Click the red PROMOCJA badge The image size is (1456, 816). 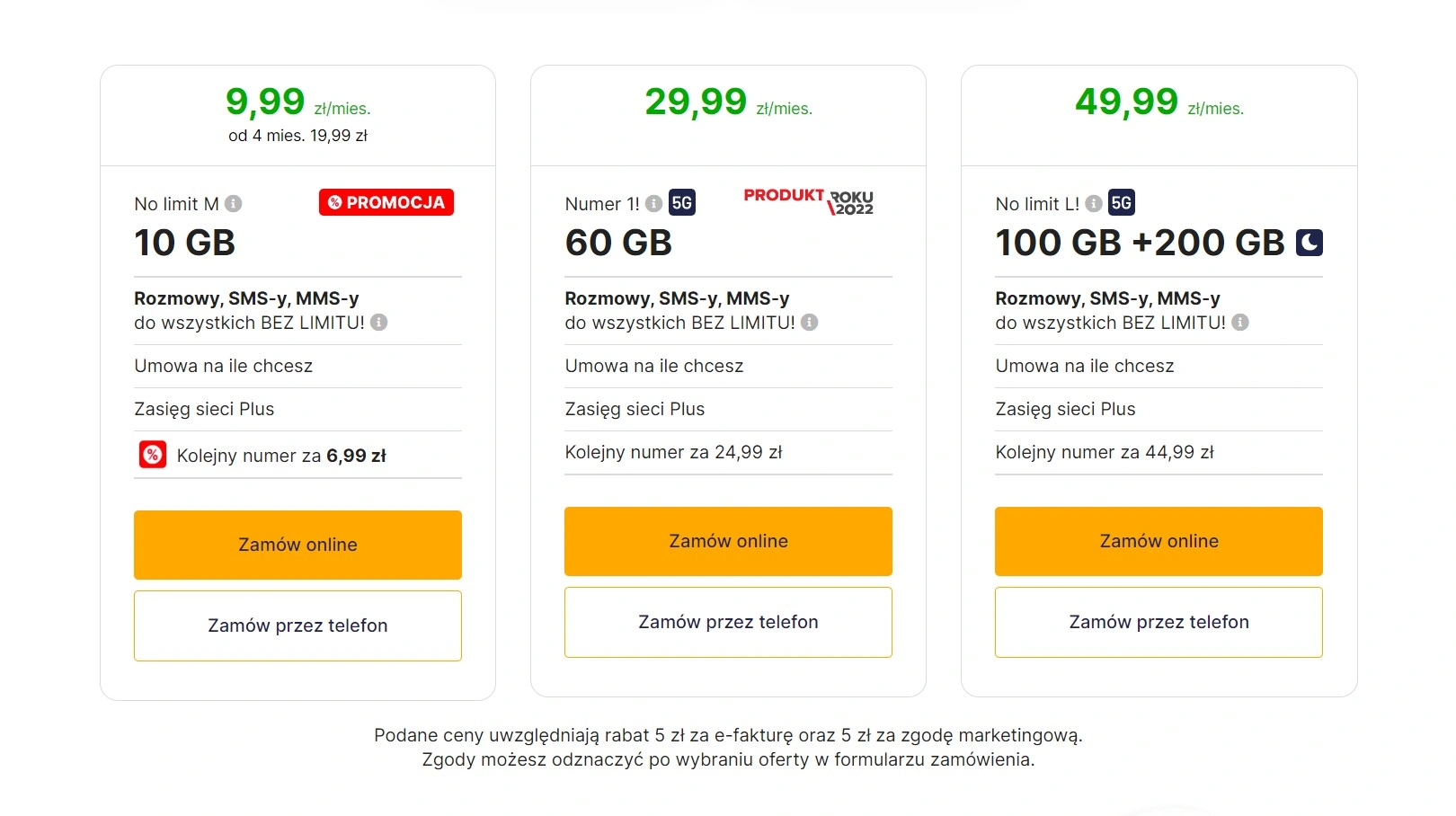(386, 202)
